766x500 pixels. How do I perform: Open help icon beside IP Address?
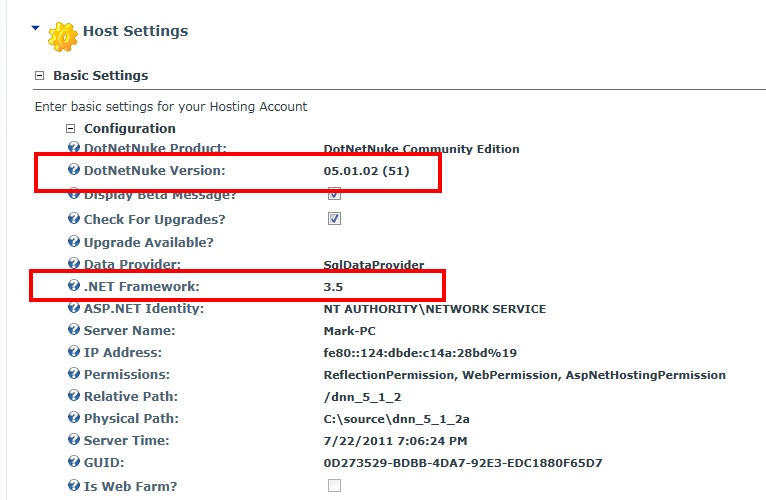(74, 352)
